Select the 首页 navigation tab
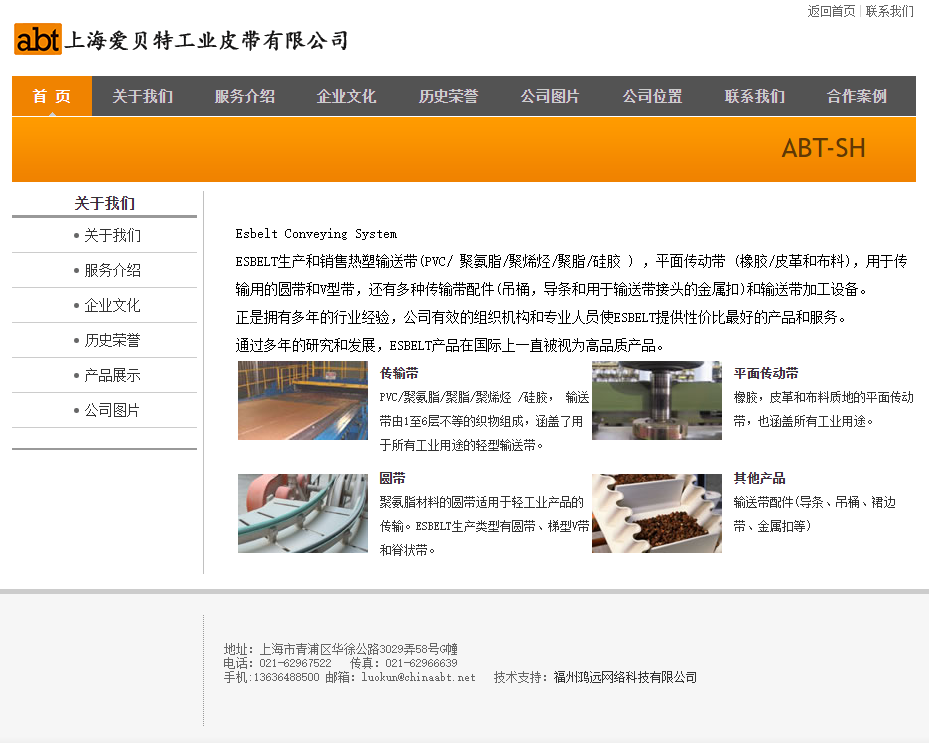 click(x=52, y=96)
